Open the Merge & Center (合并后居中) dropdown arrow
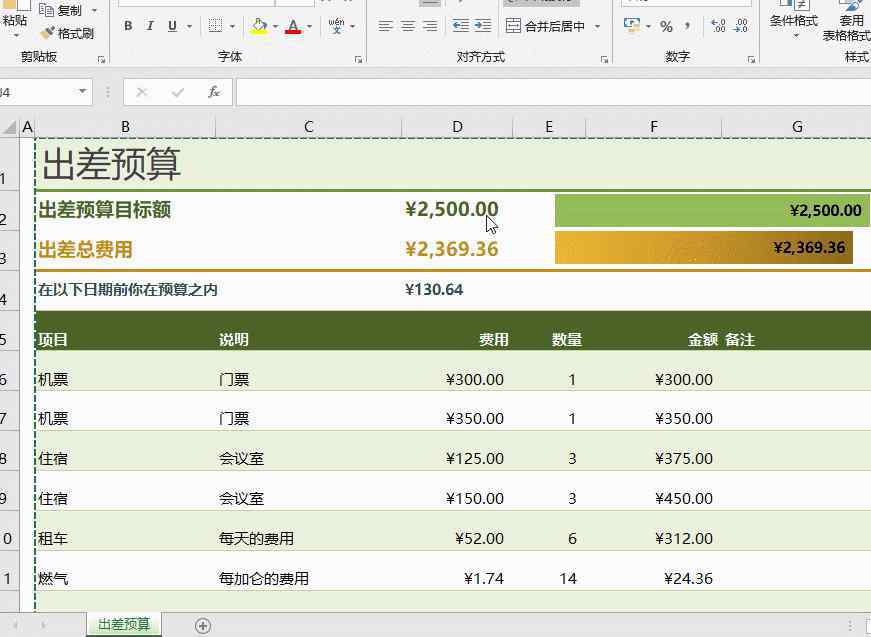This screenshot has height=637, width=871. 598,26
